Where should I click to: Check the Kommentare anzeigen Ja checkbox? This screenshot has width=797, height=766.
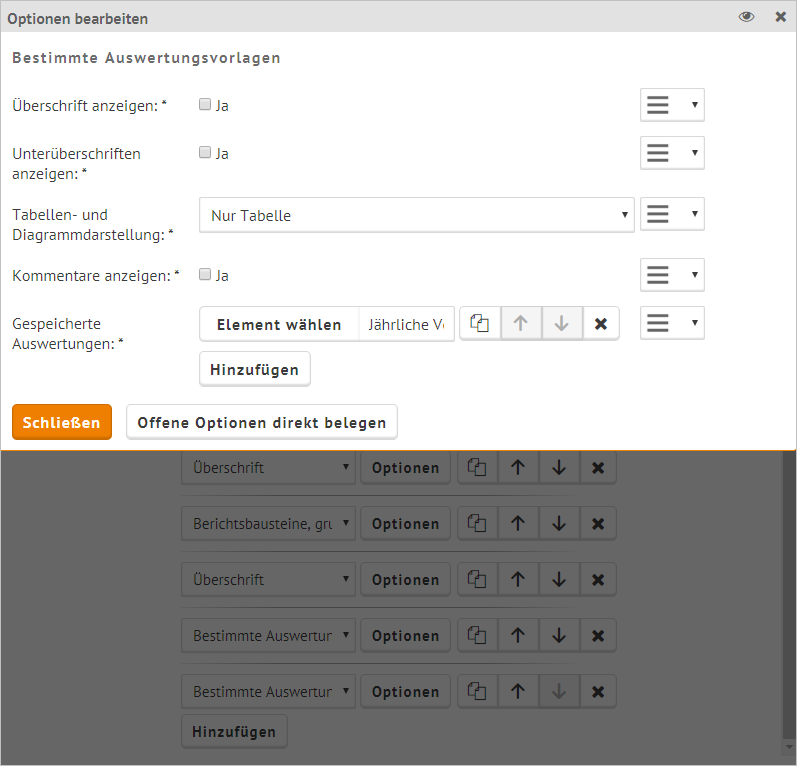click(x=205, y=274)
